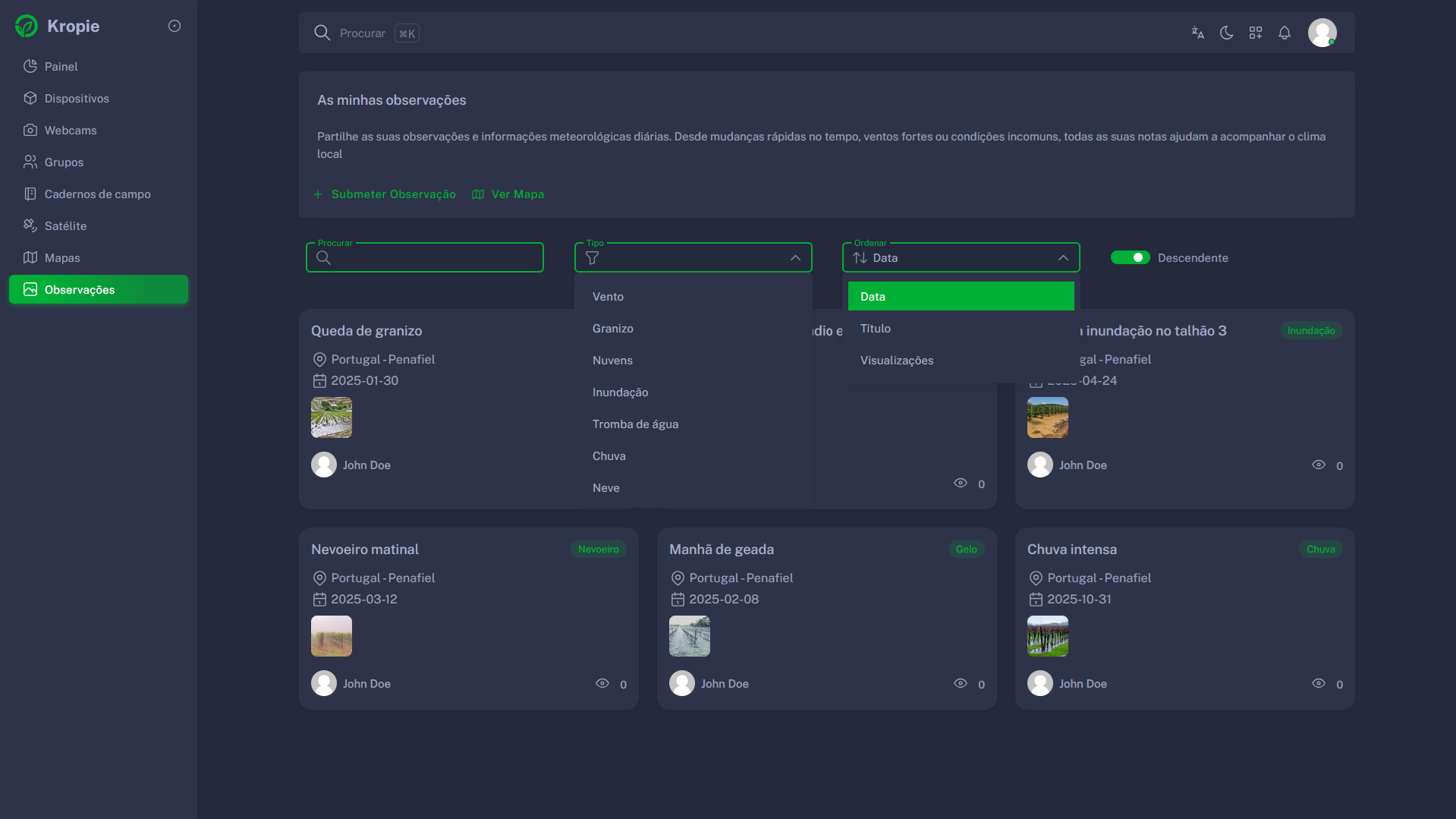This screenshot has width=1456, height=819.
Task: Toggle the Descendente sort switch
Action: (x=1130, y=258)
